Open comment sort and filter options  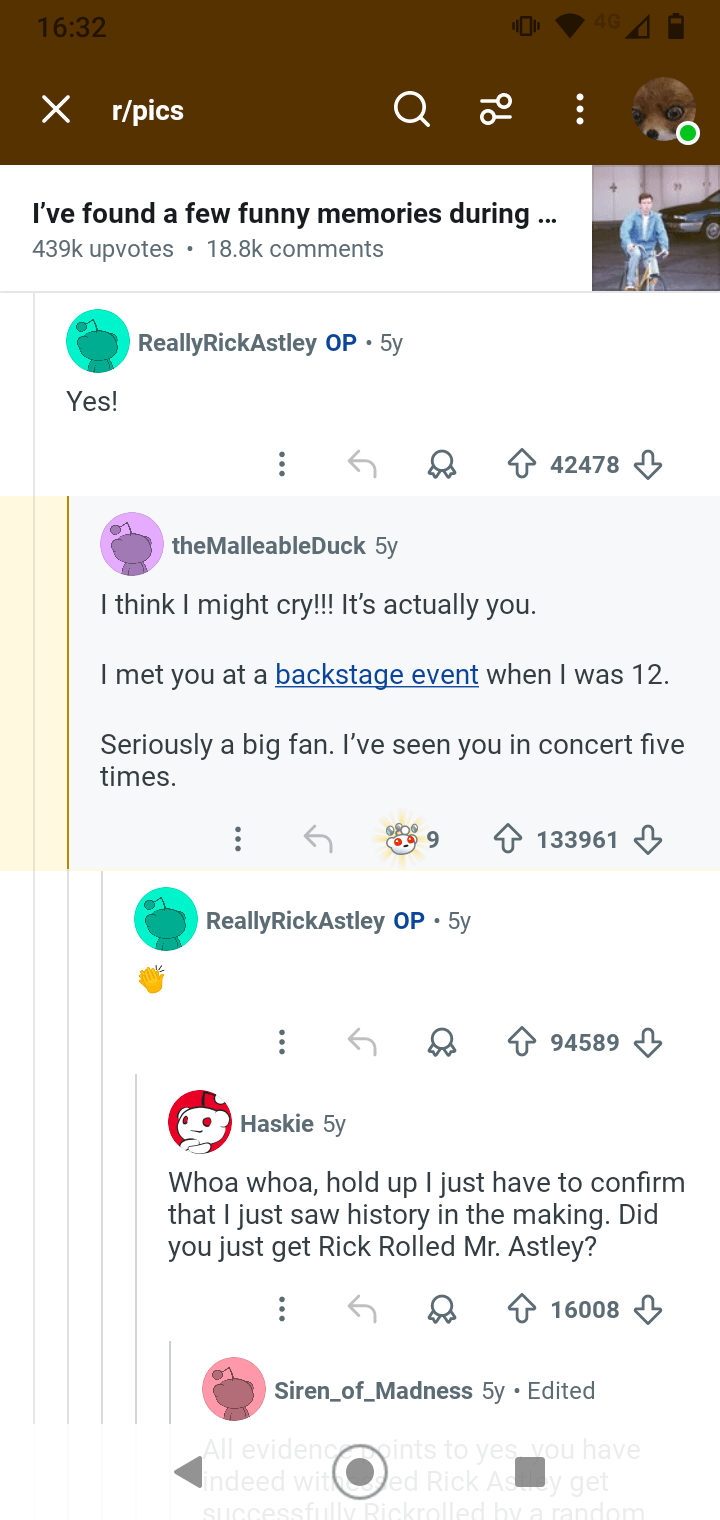496,109
